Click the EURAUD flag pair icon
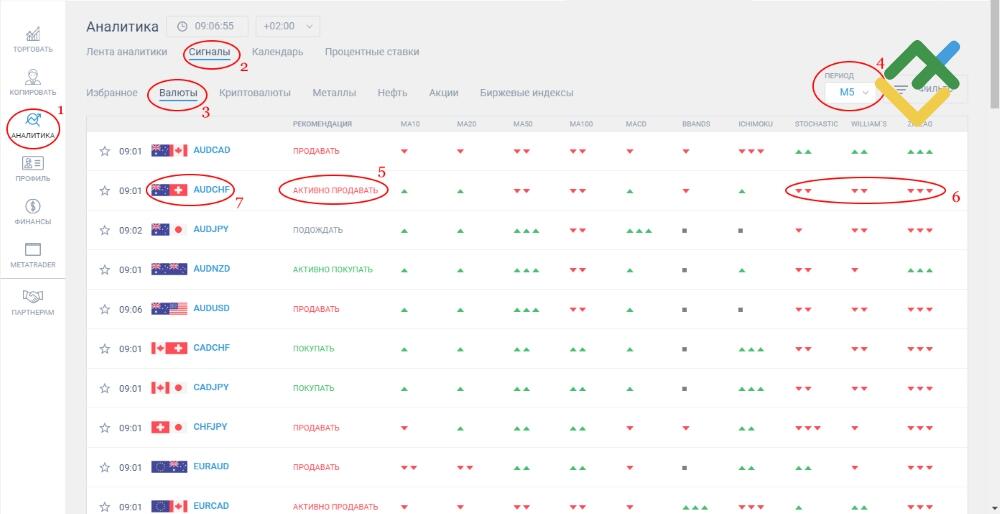 coord(169,467)
